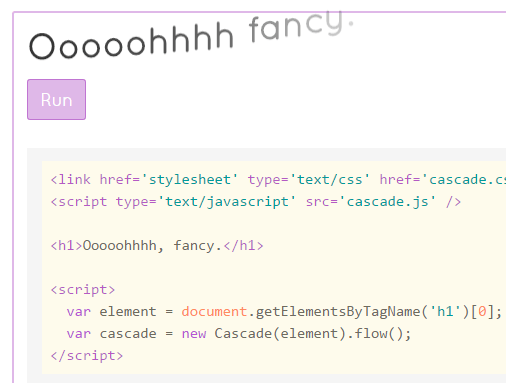506x383 pixels.
Task: Click the link href stylesheet code line
Action: click(278, 180)
